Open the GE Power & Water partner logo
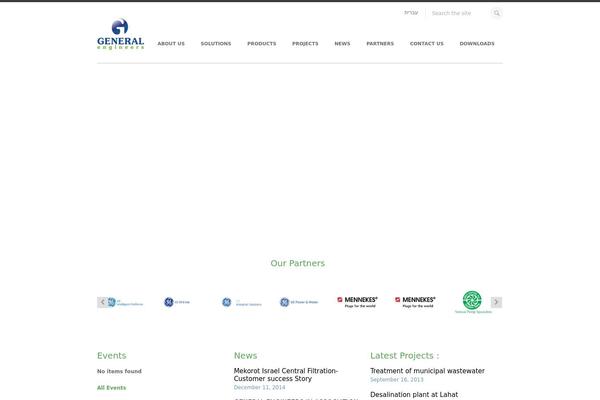 pos(299,302)
